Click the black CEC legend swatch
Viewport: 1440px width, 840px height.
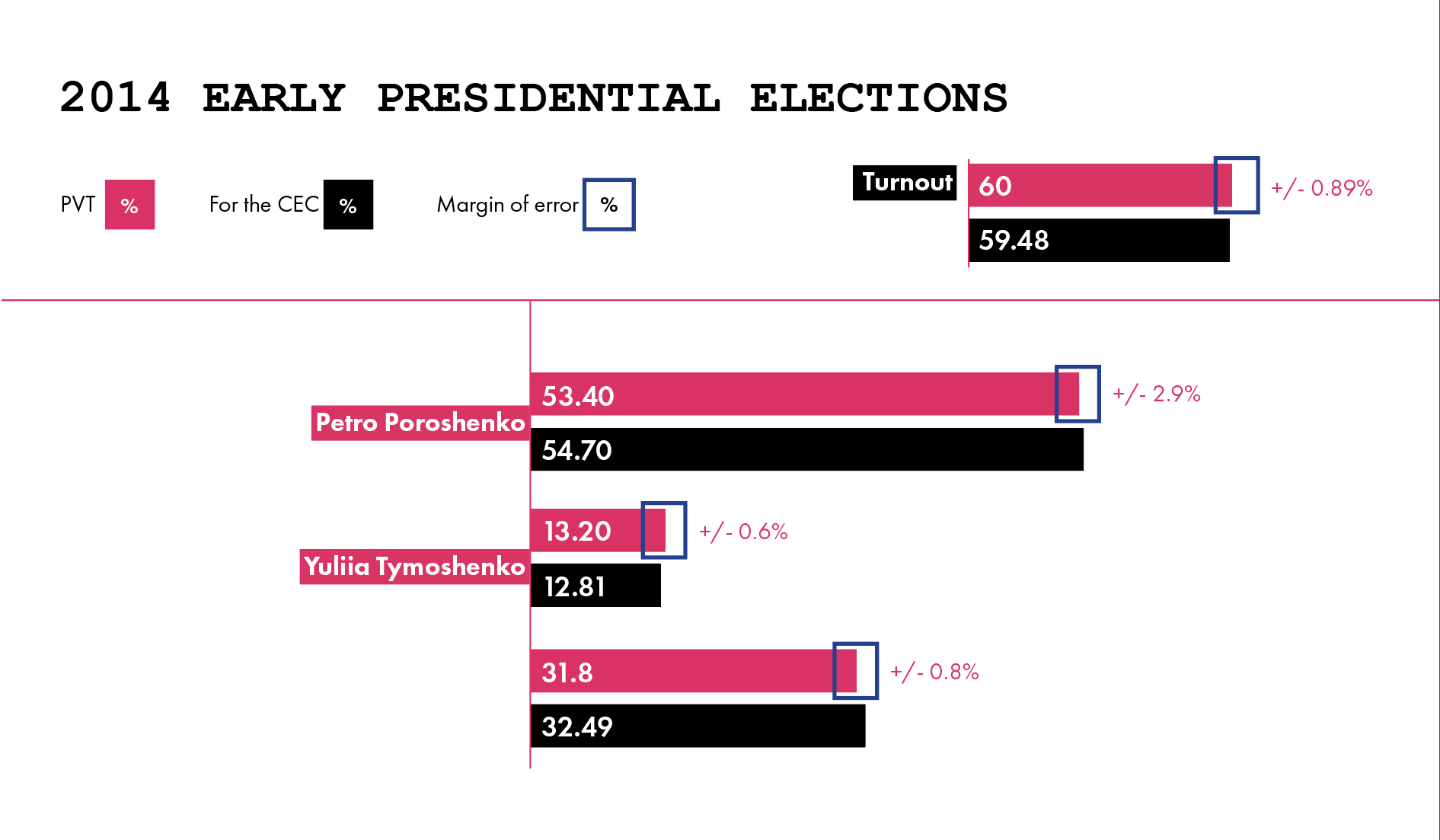(x=348, y=205)
